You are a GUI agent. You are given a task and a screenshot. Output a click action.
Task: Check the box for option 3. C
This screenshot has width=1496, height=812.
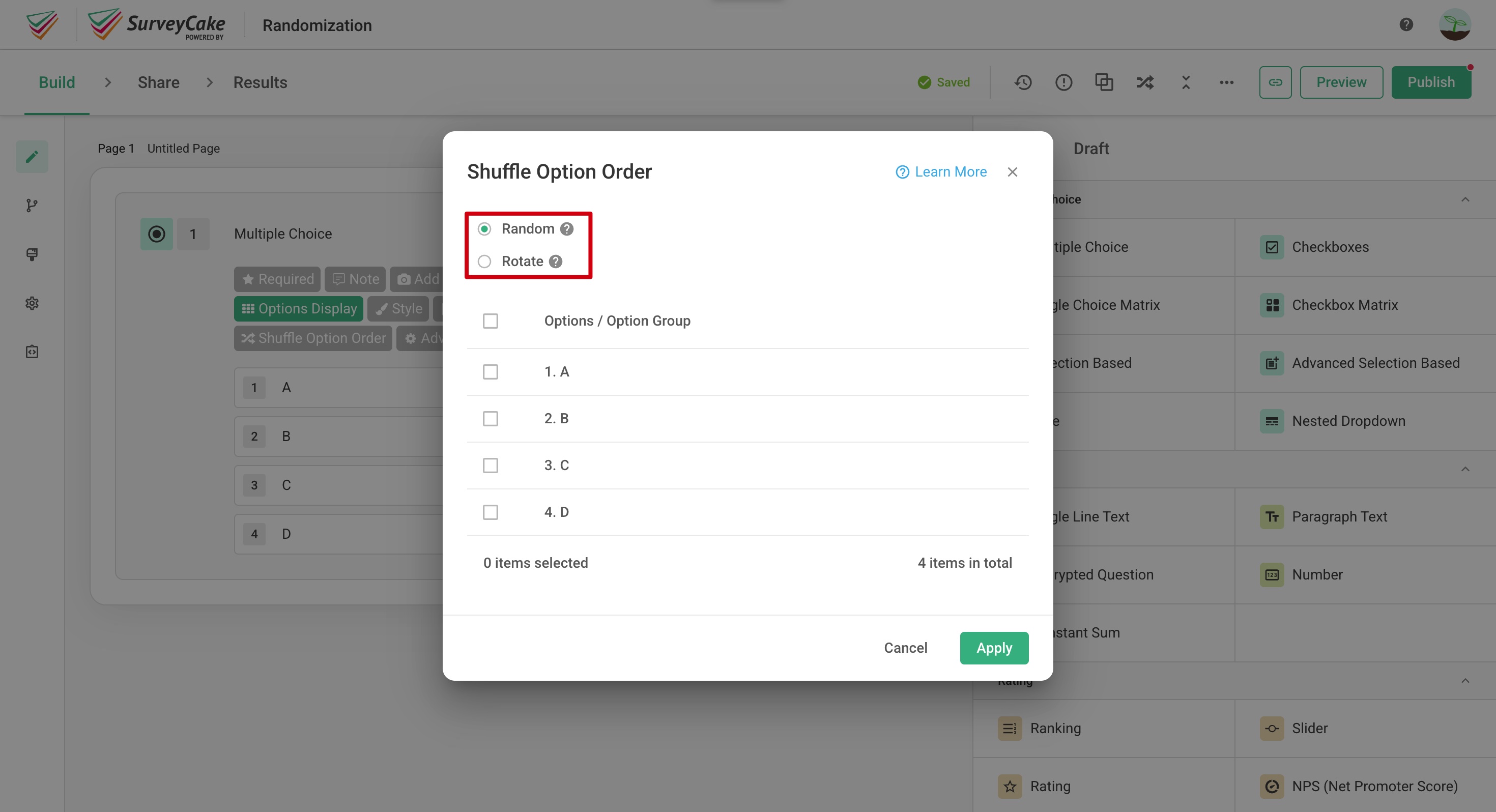click(x=490, y=465)
